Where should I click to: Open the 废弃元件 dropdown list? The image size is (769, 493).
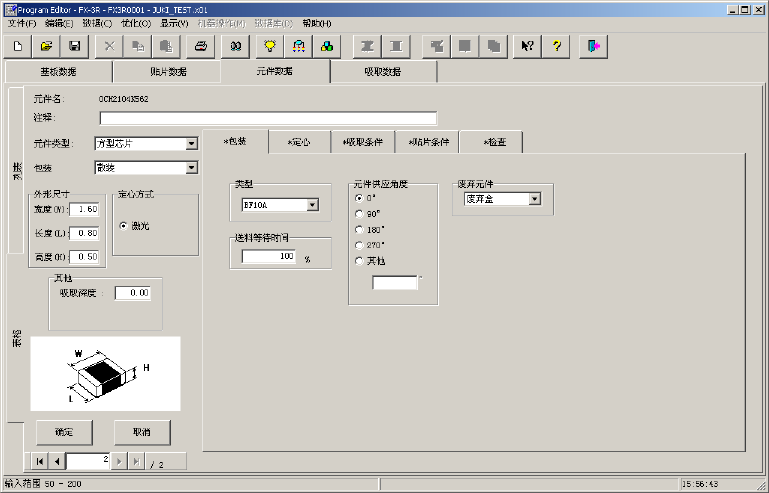coord(534,199)
